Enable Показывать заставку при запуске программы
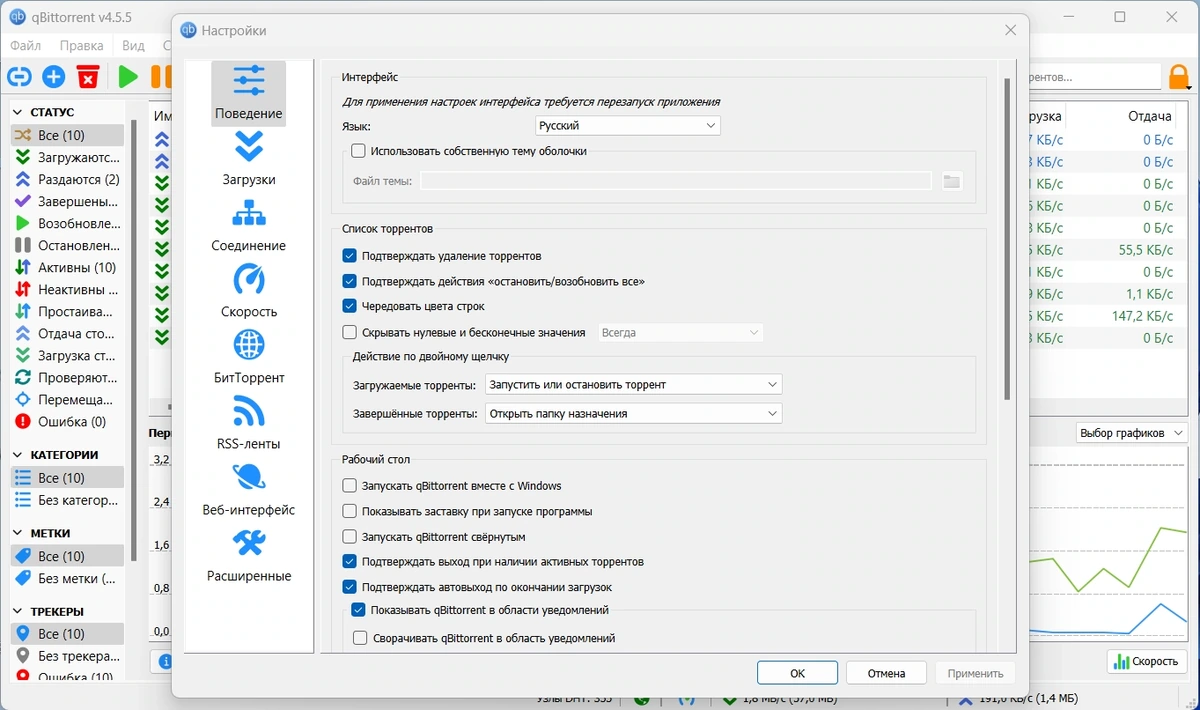Viewport: 1200px width, 710px height. [x=349, y=511]
